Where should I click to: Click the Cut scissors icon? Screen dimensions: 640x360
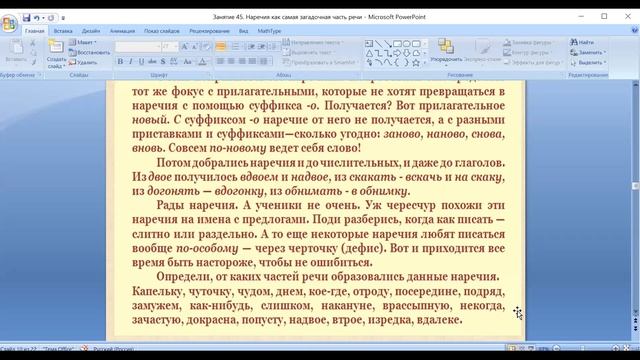pos(33,42)
